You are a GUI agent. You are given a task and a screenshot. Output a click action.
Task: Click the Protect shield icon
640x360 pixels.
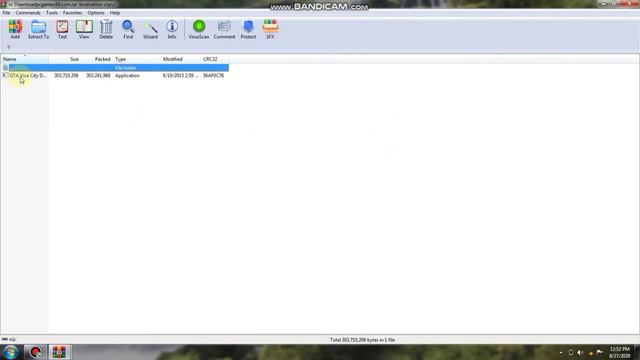[248, 29]
